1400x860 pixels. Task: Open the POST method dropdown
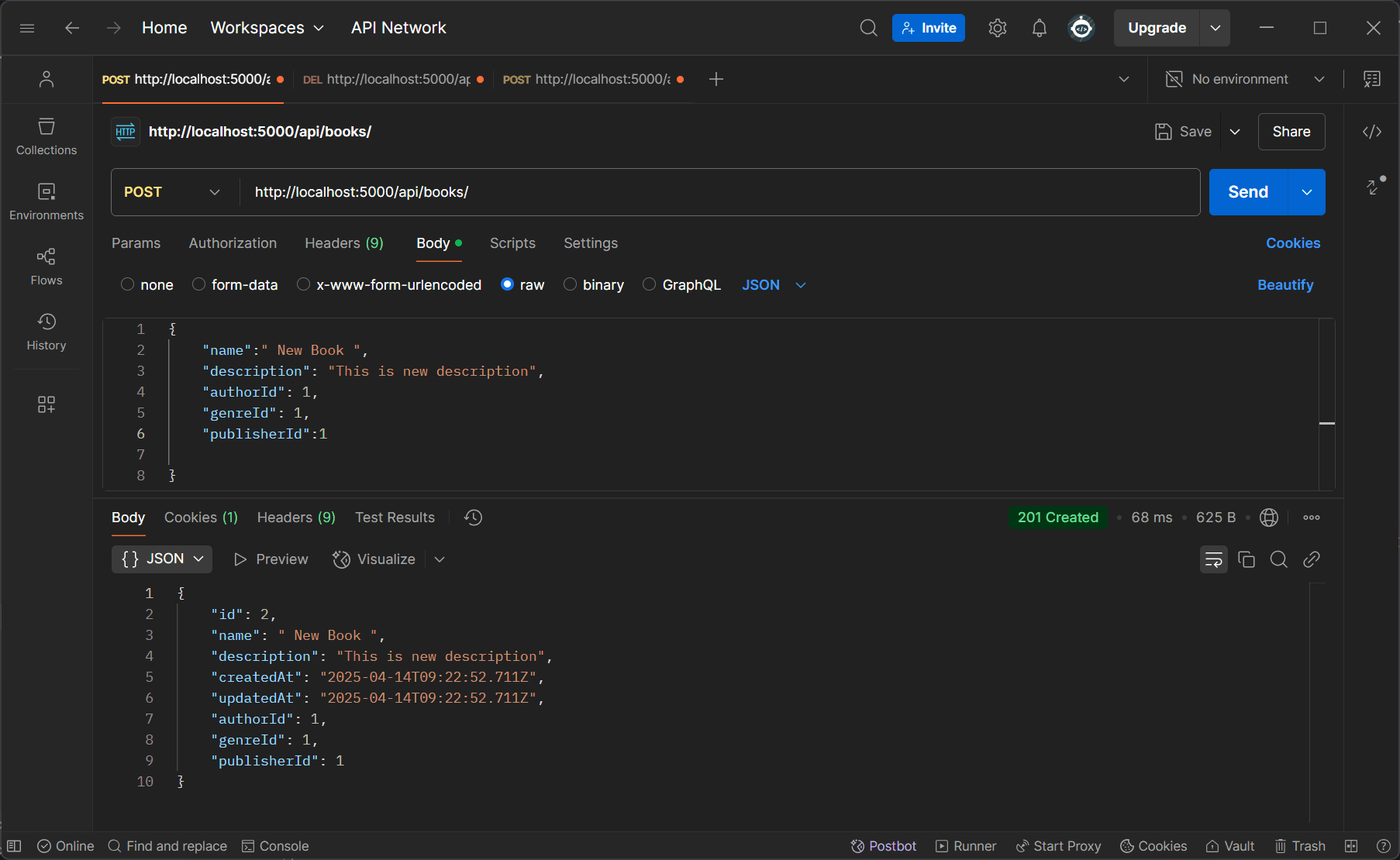pyautogui.click(x=172, y=192)
